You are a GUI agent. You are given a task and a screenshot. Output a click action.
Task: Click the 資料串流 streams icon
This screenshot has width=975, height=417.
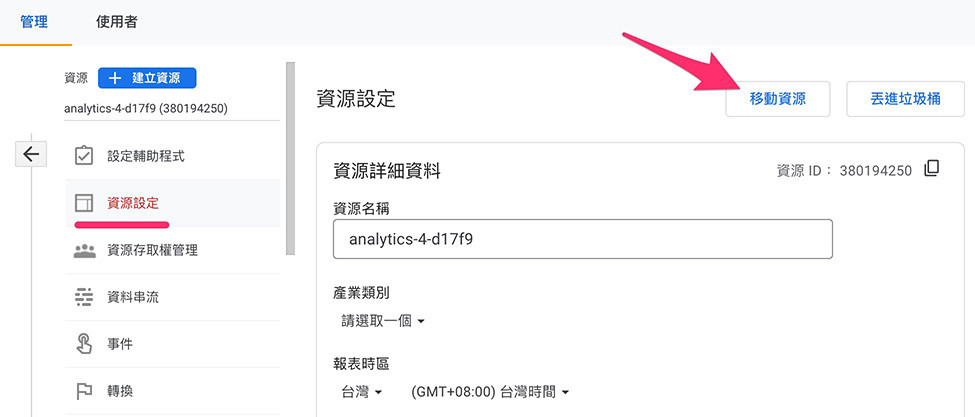[84, 297]
